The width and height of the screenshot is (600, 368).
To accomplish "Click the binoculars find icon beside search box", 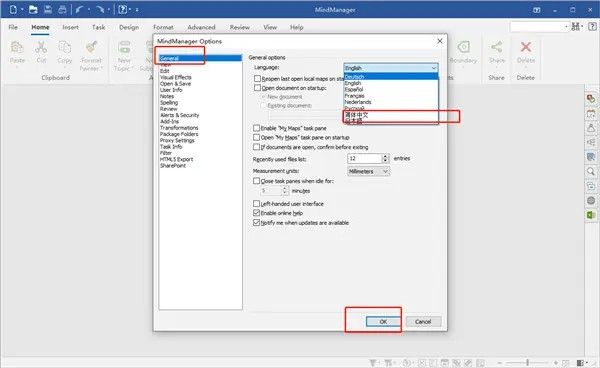I will pyautogui.click(x=576, y=26).
